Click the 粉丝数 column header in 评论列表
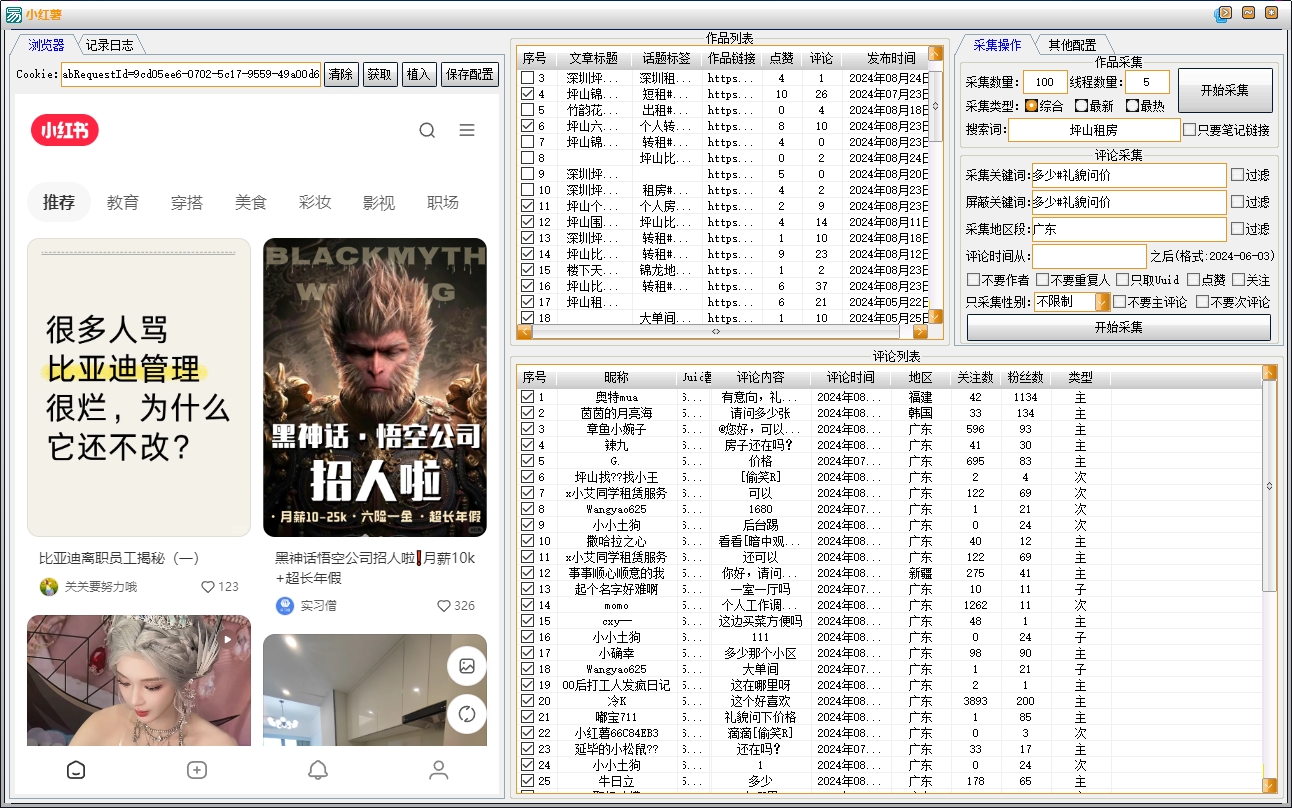This screenshot has height=808, width=1292. tap(1026, 377)
